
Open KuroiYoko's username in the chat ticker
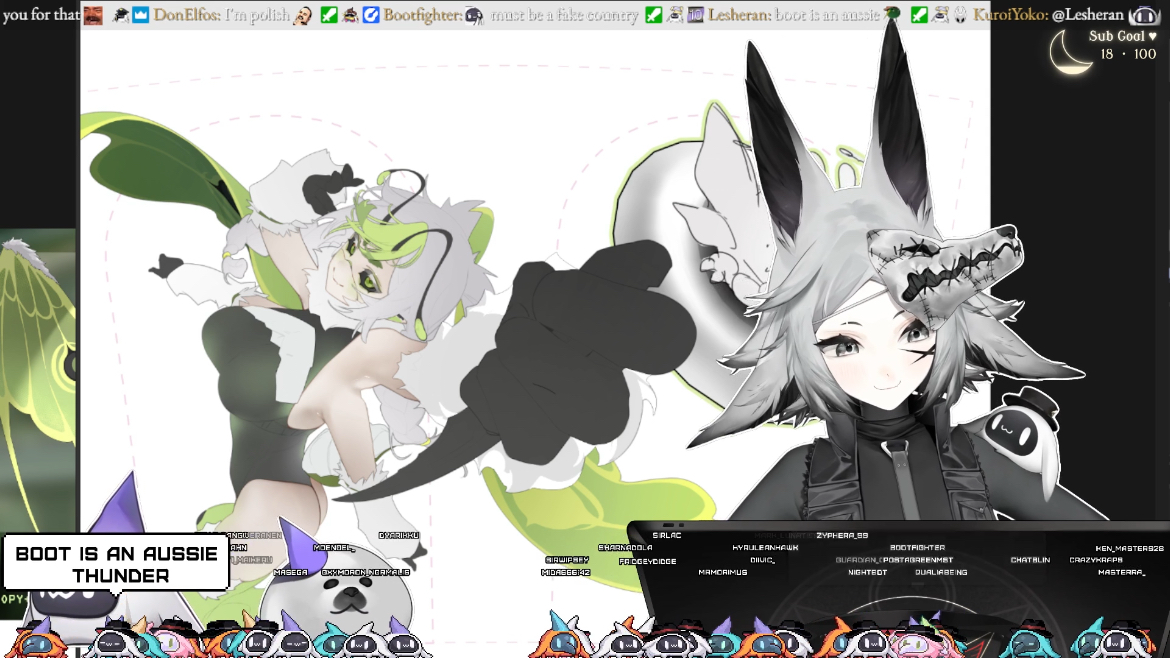pyautogui.click(x=1010, y=14)
